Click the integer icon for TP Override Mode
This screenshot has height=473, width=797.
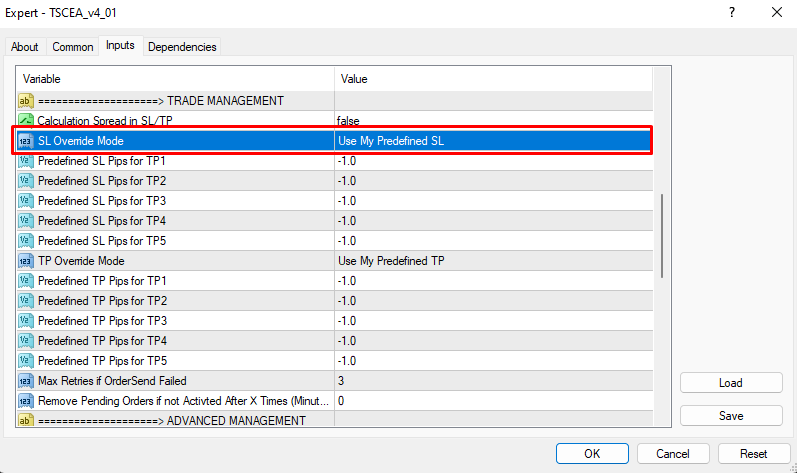26,261
